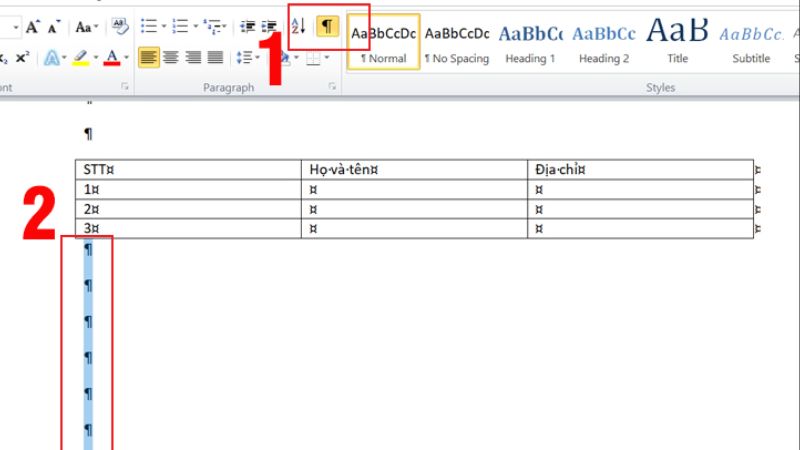The width and height of the screenshot is (800, 450).
Task: Click the Sort A to Z icon
Action: 298,26
